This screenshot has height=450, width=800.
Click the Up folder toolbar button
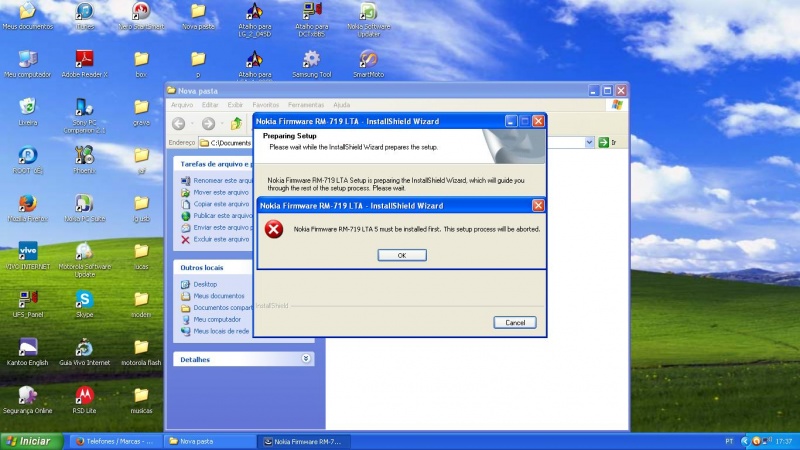click(x=236, y=123)
